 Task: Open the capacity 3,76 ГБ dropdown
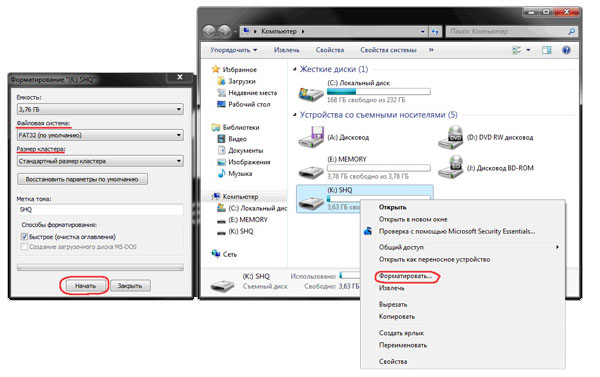pyautogui.click(x=100, y=109)
